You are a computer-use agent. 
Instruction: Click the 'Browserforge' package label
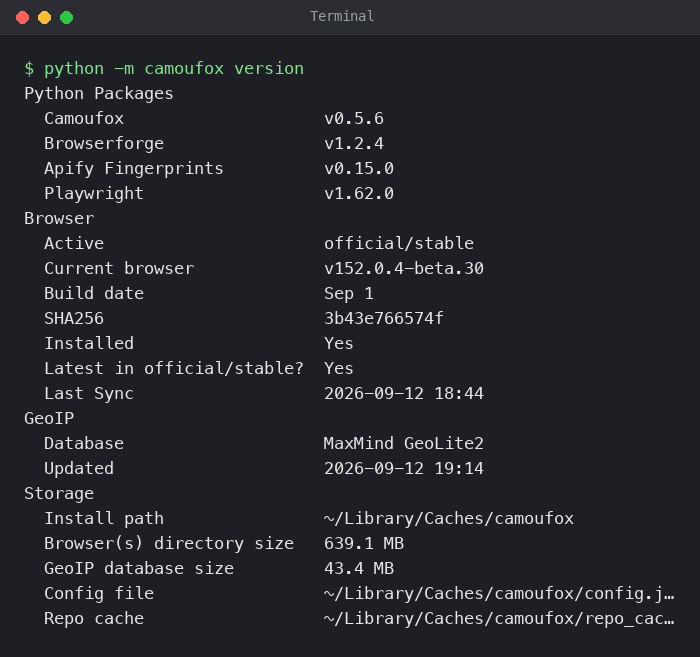pos(104,144)
